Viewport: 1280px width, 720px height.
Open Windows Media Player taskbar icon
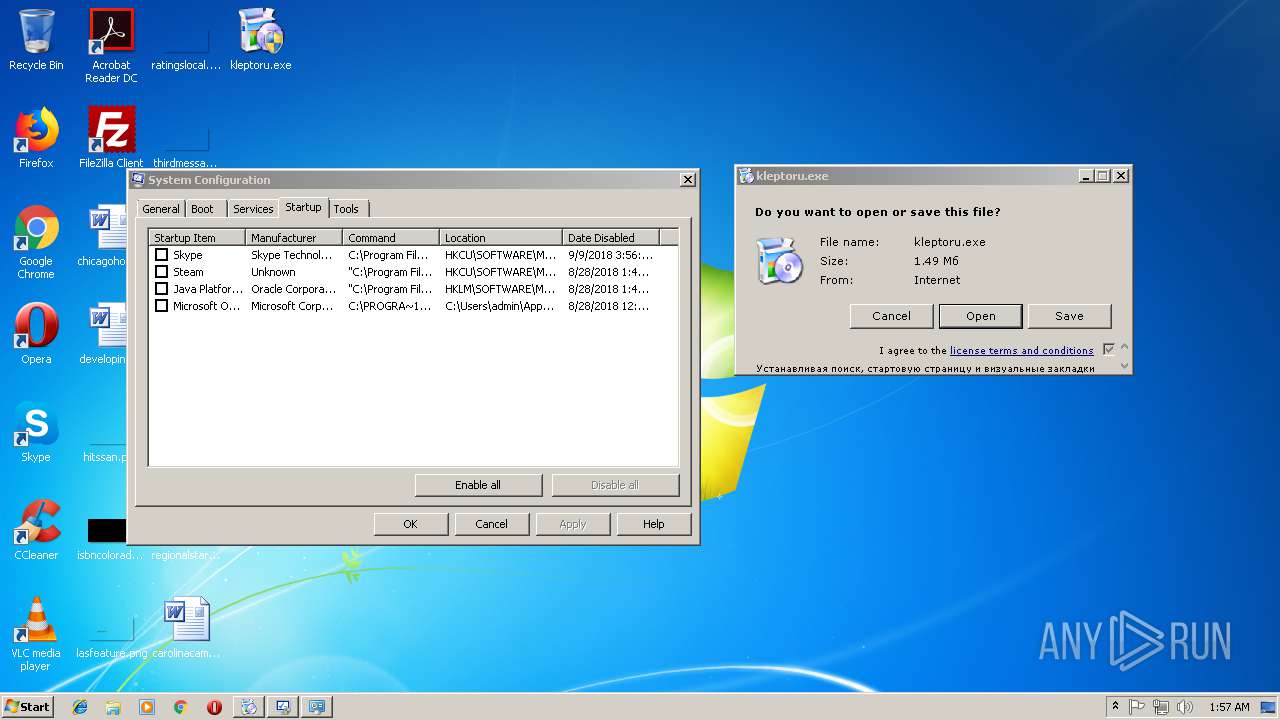click(147, 707)
